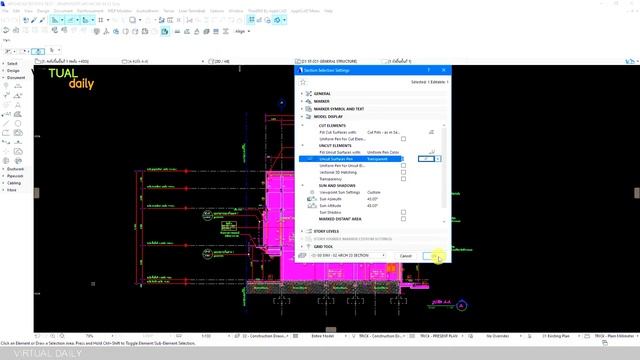Select the Circle/Arc tool in the toolbox

(18, 124)
